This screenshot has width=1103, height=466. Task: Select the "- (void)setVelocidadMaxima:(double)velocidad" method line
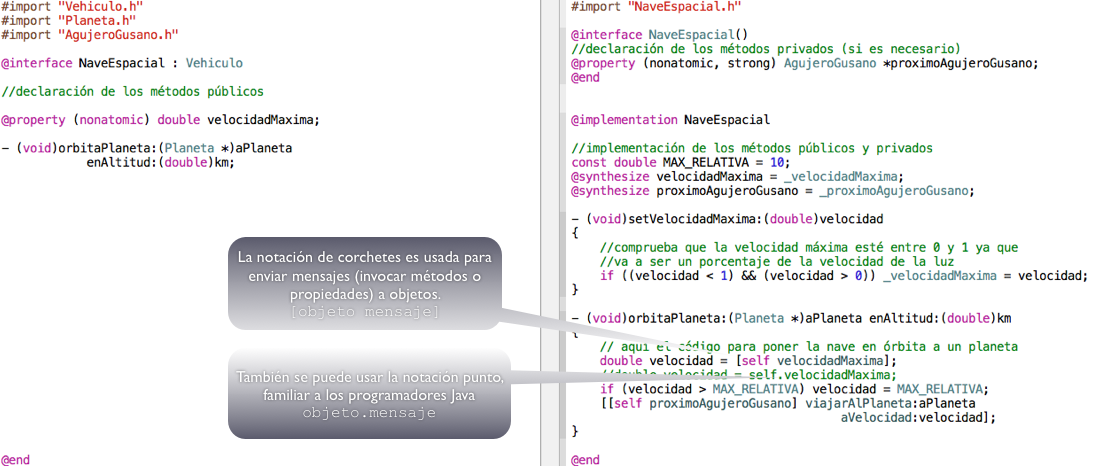point(727,219)
